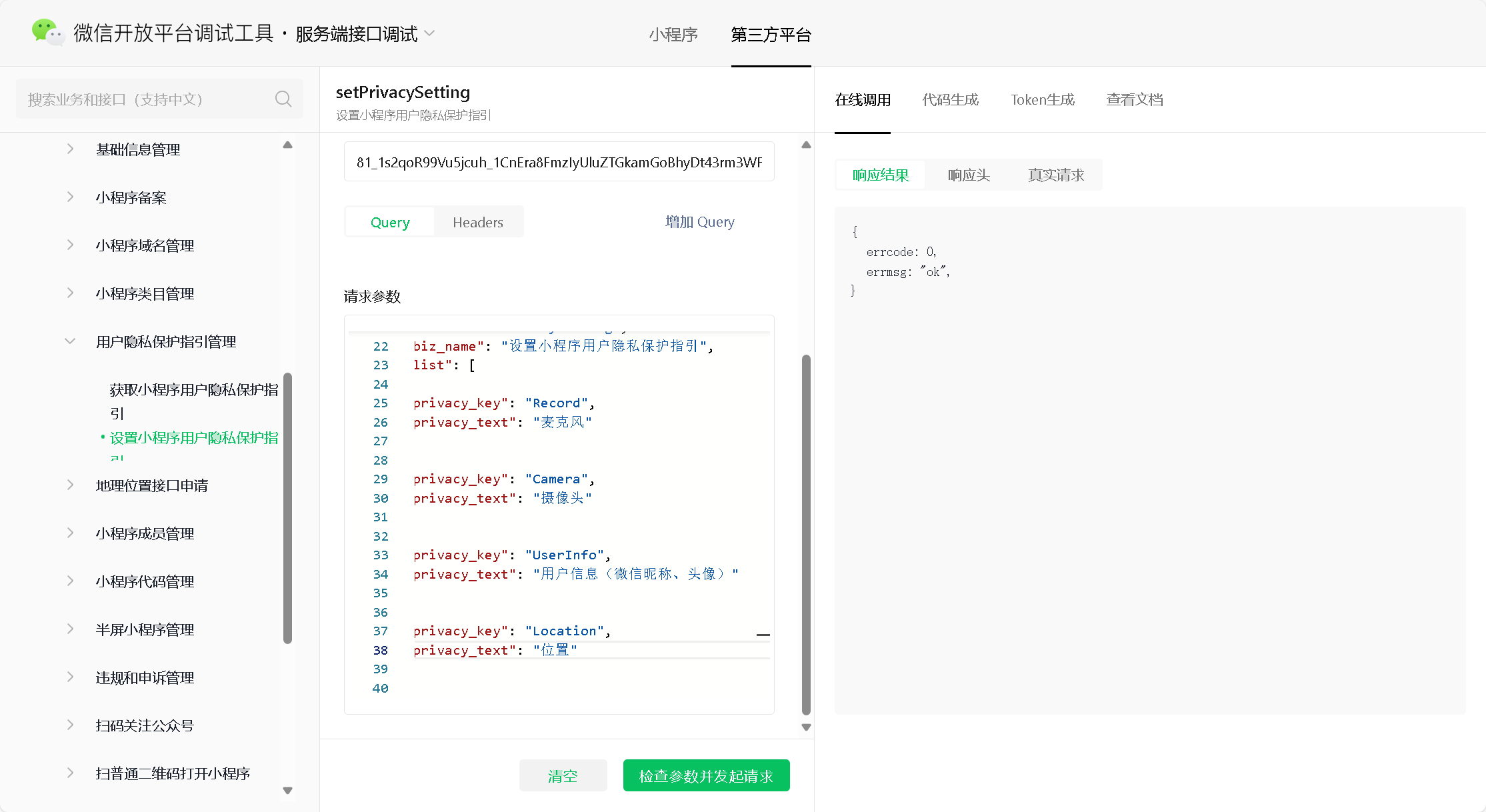
Task: Click the request panel vertical scrollbar
Action: point(806,533)
